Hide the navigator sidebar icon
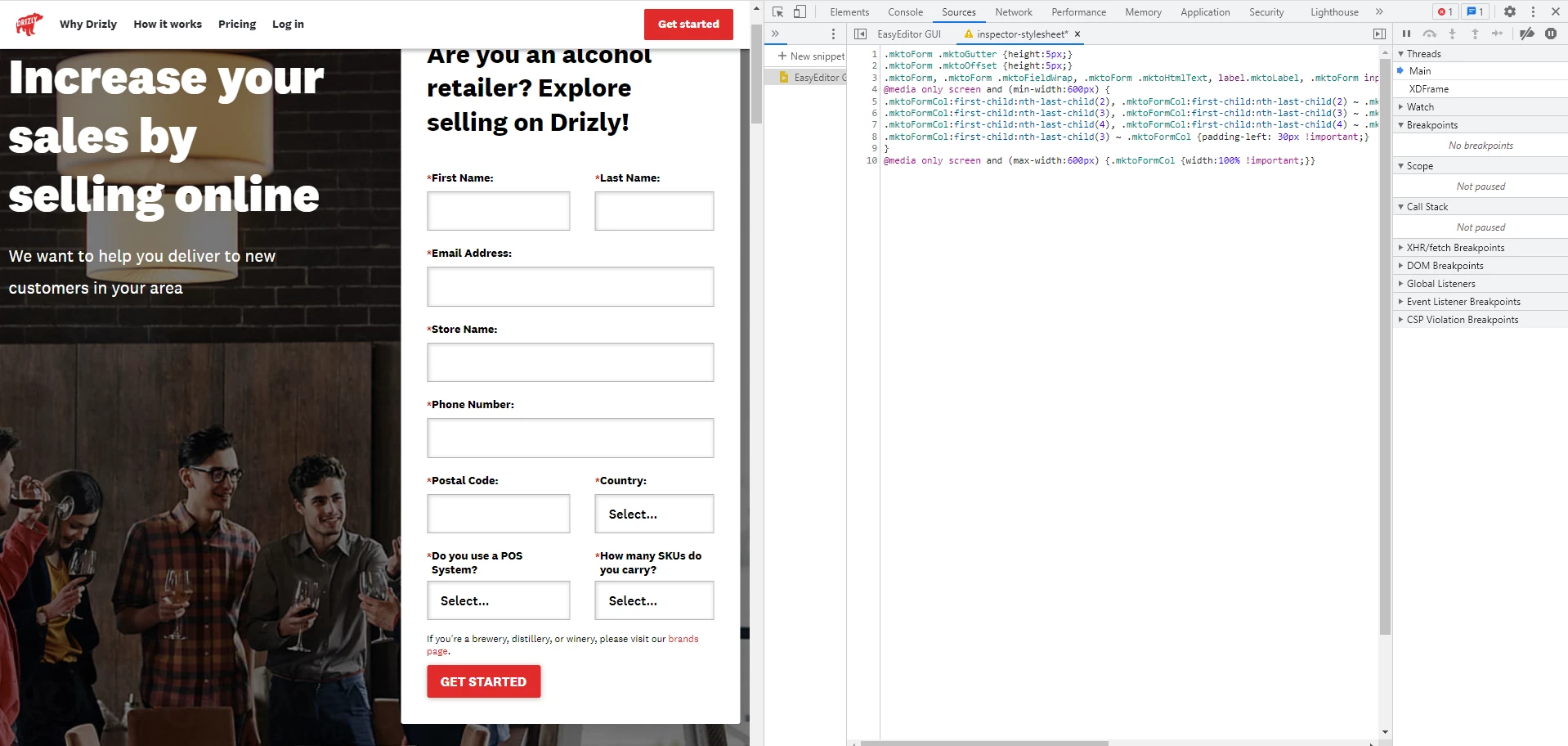Screen dimensions: 1568x746 (x=860, y=34)
